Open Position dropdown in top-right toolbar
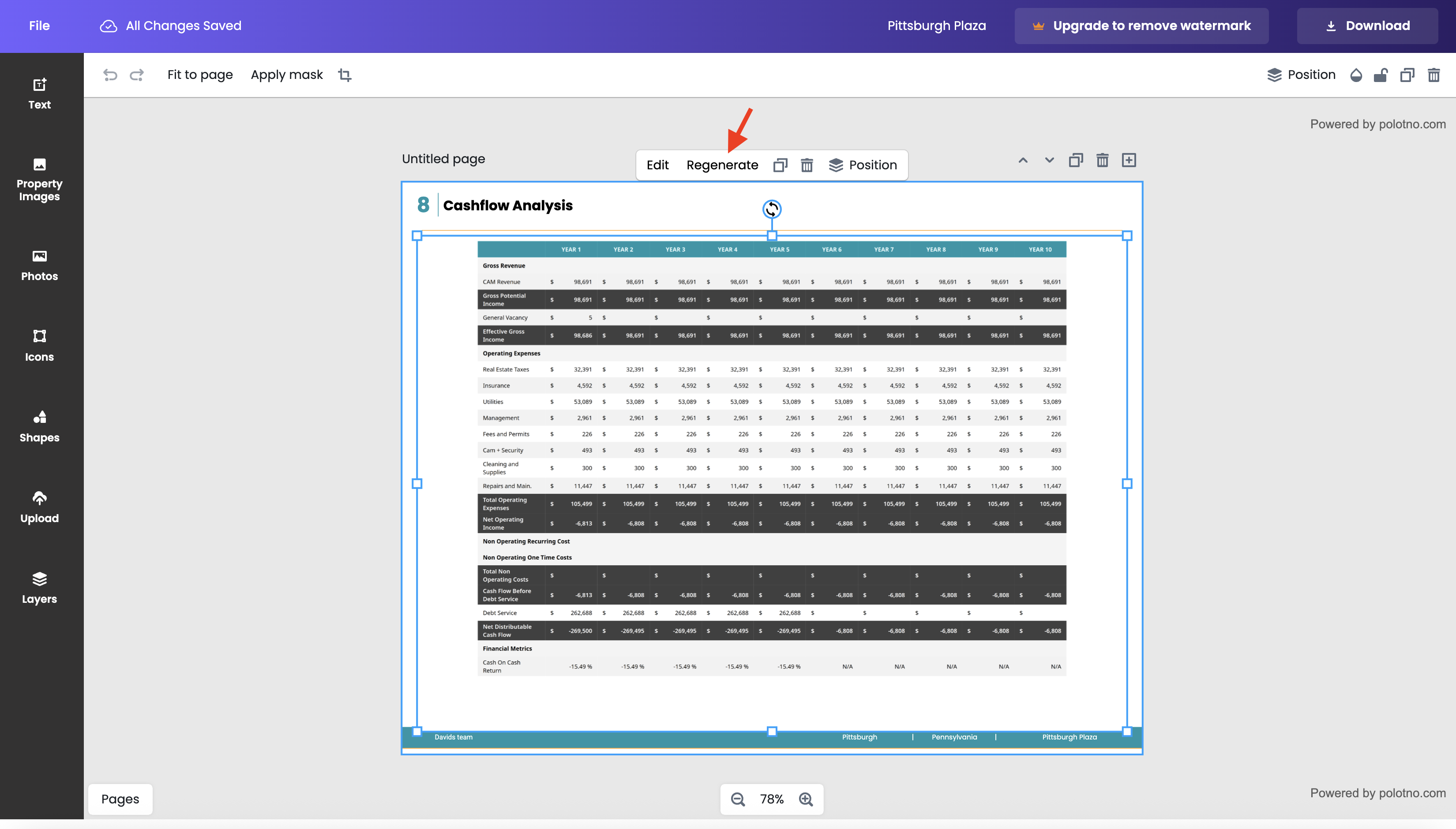The width and height of the screenshot is (1456, 829). coord(1301,75)
